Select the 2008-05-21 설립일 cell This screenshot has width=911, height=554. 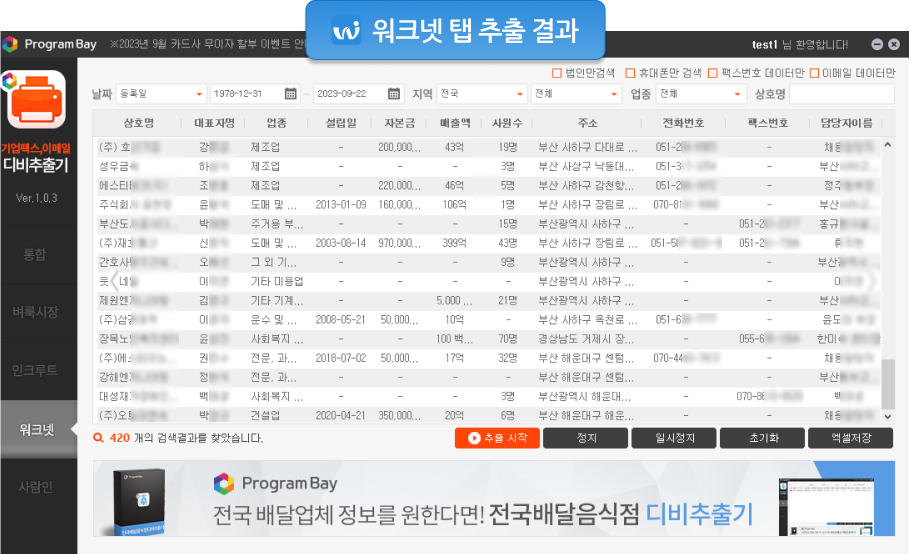coord(340,319)
